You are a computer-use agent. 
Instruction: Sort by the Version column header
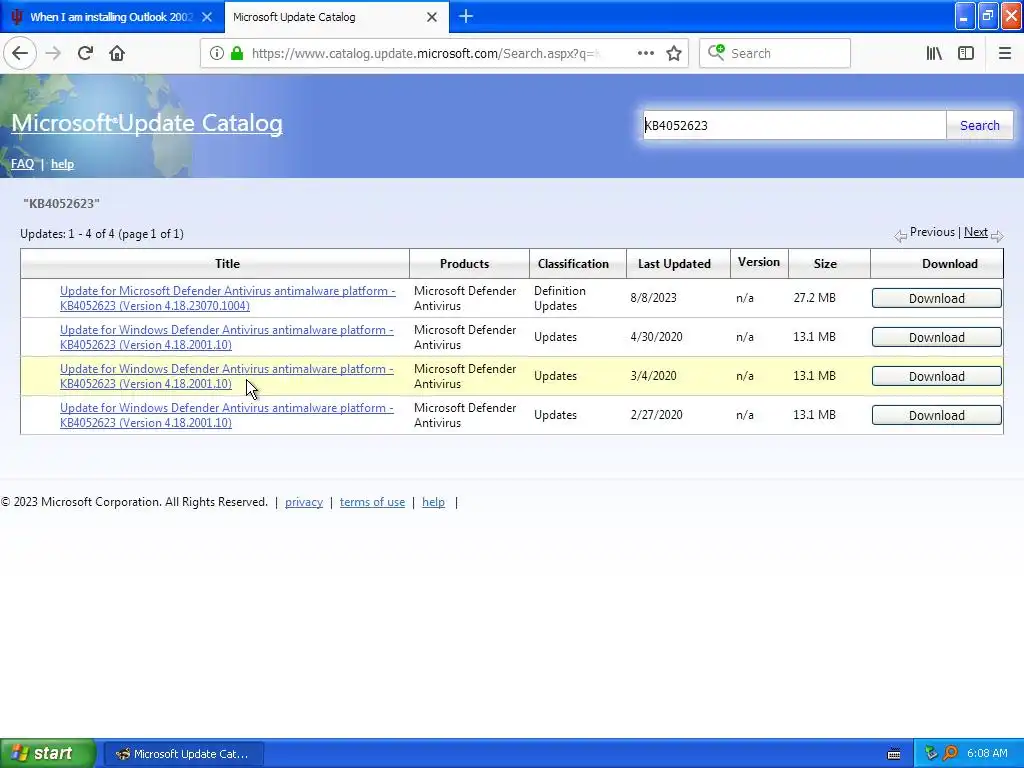click(x=758, y=262)
